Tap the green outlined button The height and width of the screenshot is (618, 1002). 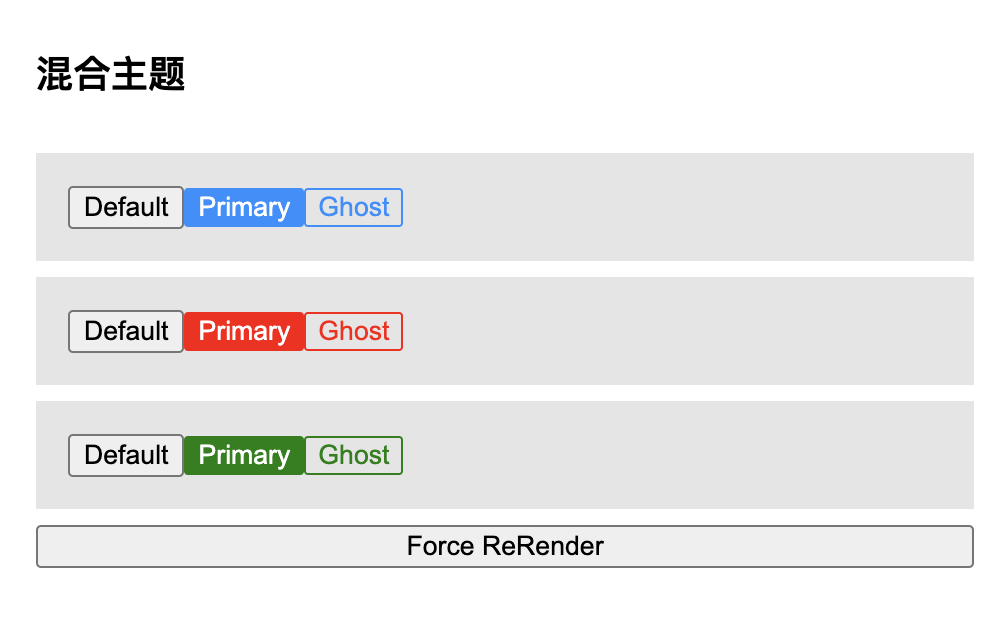(353, 455)
